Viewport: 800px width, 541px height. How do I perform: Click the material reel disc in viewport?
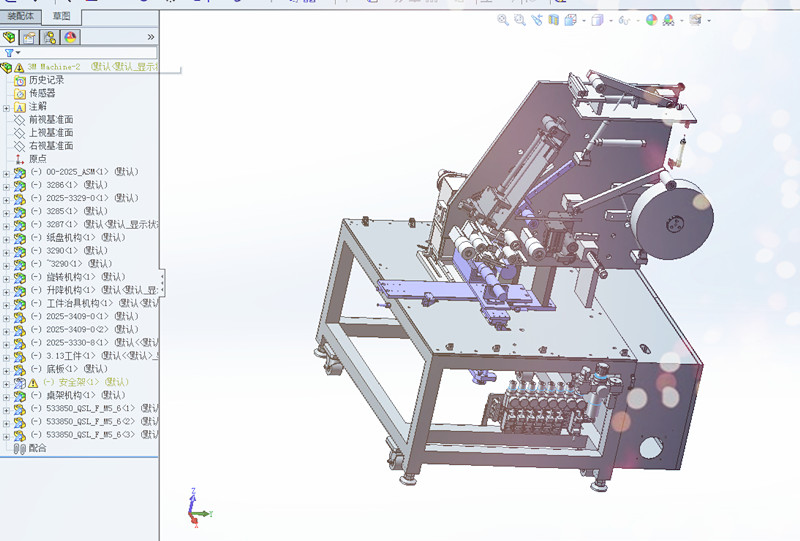click(x=672, y=220)
